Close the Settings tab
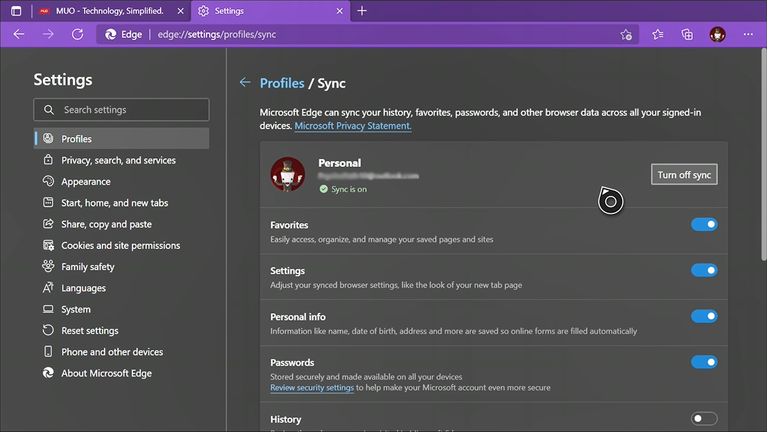Viewport: 767px width, 432px height. click(339, 11)
